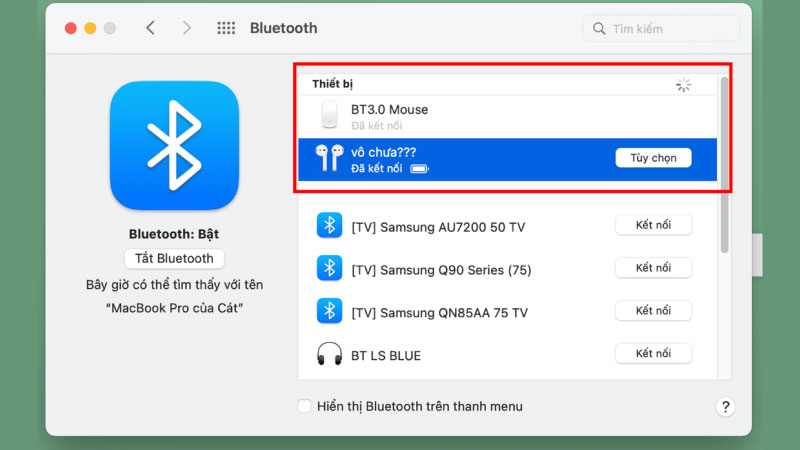Click headphones icon for BT LS BLUE
Screen dimensions: 800x450
coord(329,354)
